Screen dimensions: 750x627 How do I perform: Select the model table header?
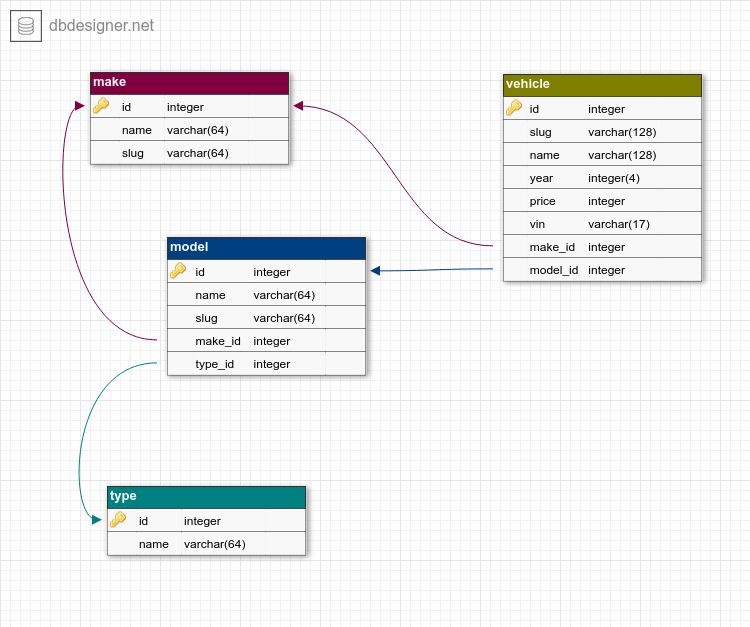(x=266, y=248)
